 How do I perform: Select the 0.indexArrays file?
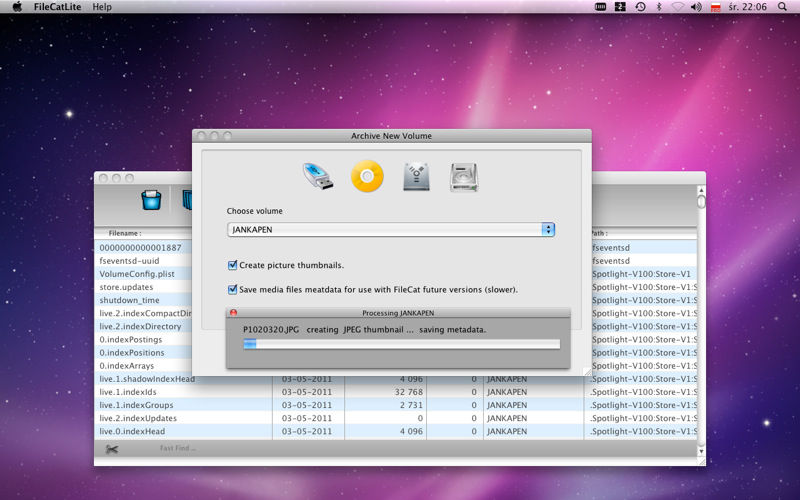tap(127, 366)
